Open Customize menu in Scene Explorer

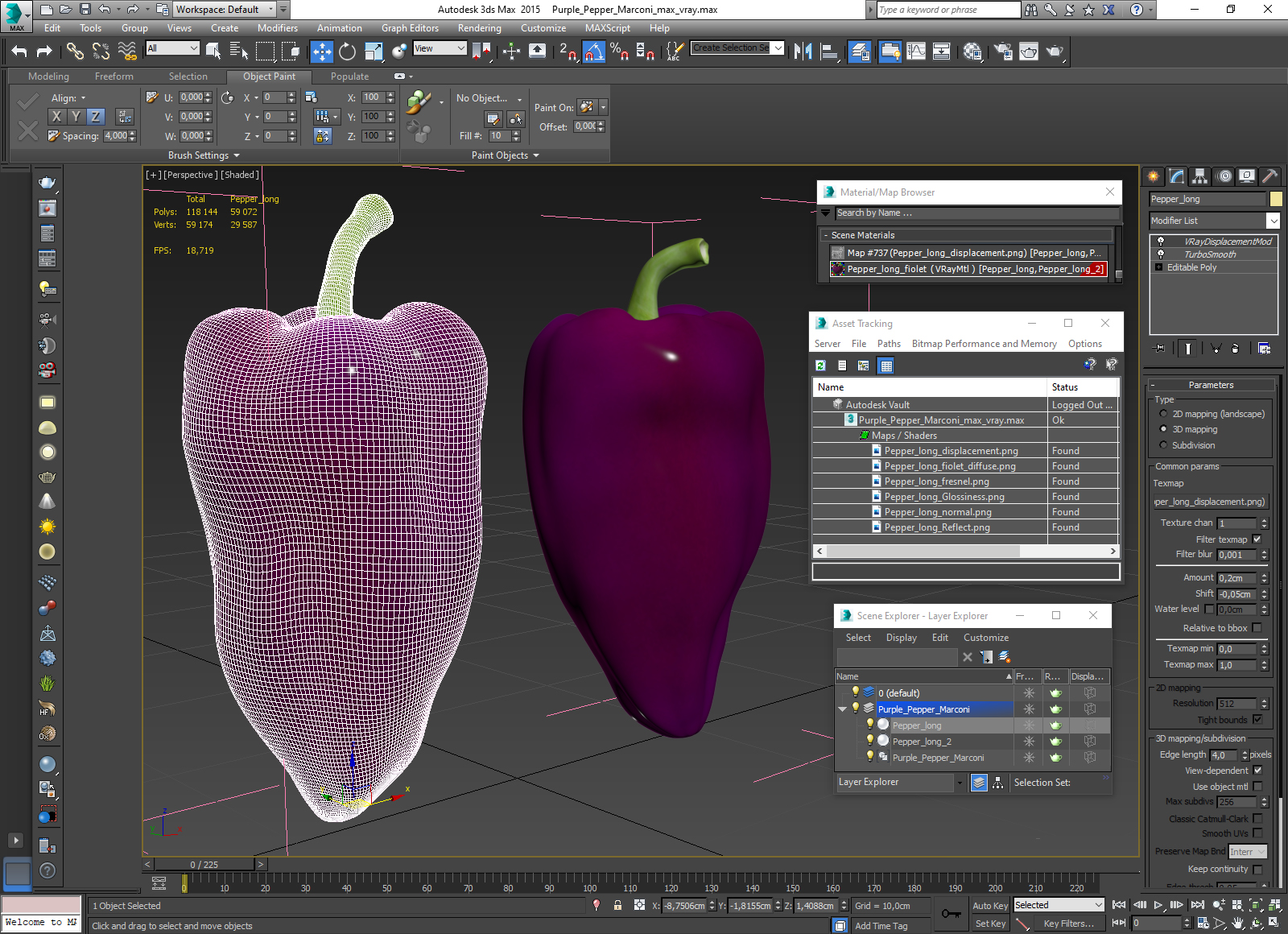pos(986,638)
